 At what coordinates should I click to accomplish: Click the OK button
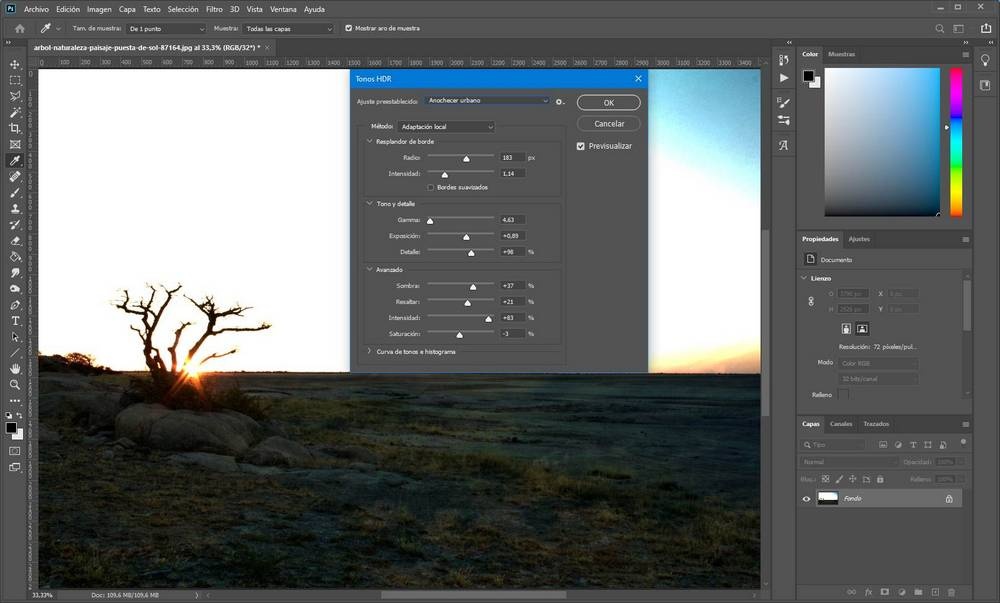(x=609, y=103)
